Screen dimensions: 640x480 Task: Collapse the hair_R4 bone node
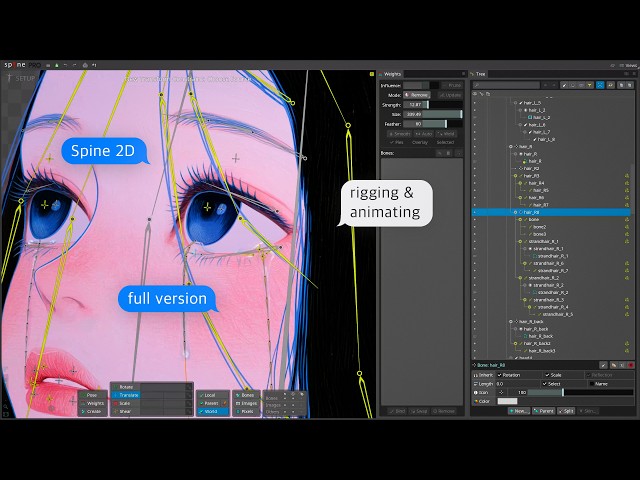pos(520,183)
